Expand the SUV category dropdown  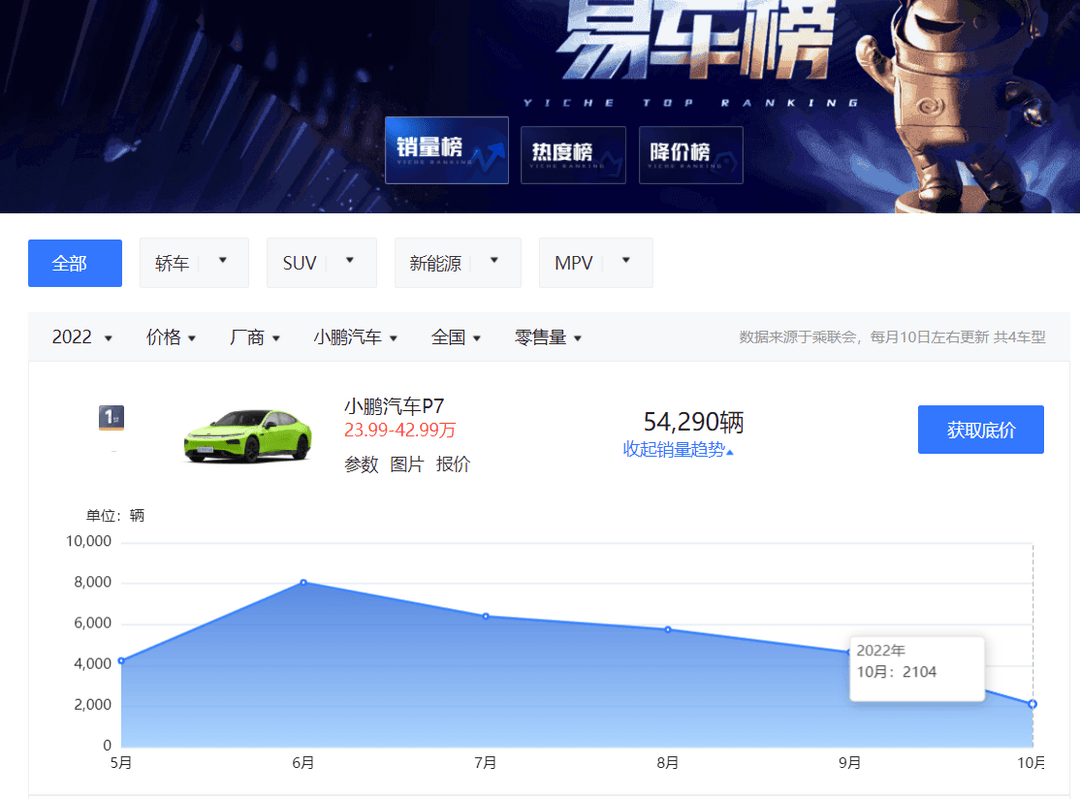click(x=321, y=263)
